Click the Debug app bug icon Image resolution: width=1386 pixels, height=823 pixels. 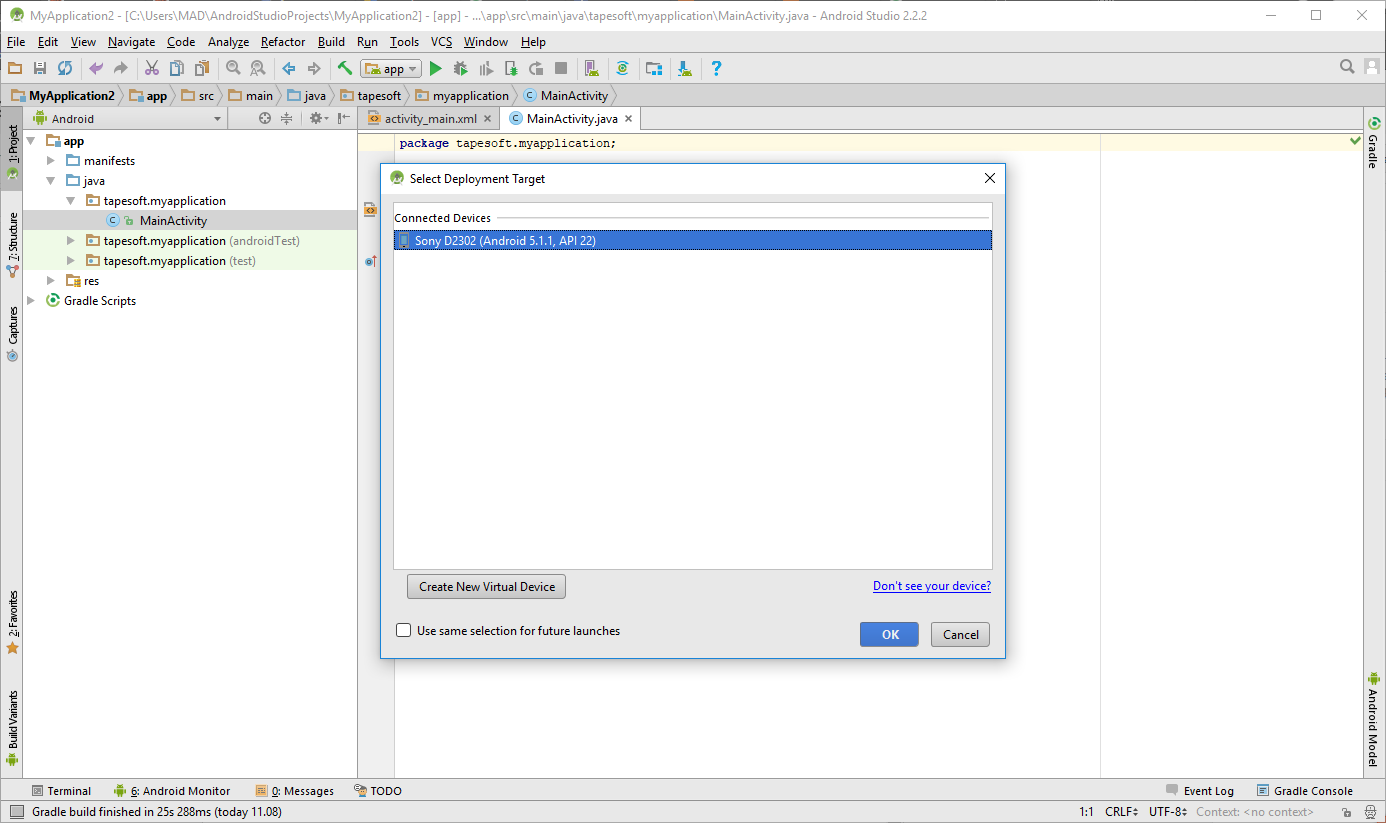460,68
